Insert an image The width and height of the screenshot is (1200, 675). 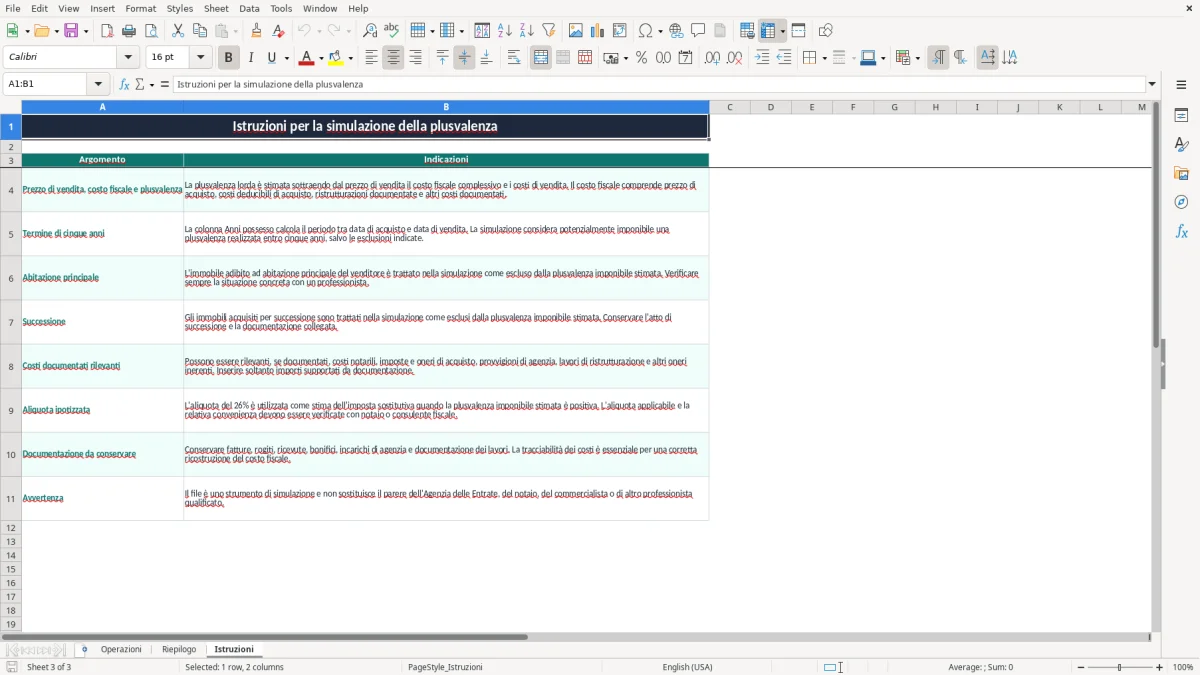(x=576, y=31)
